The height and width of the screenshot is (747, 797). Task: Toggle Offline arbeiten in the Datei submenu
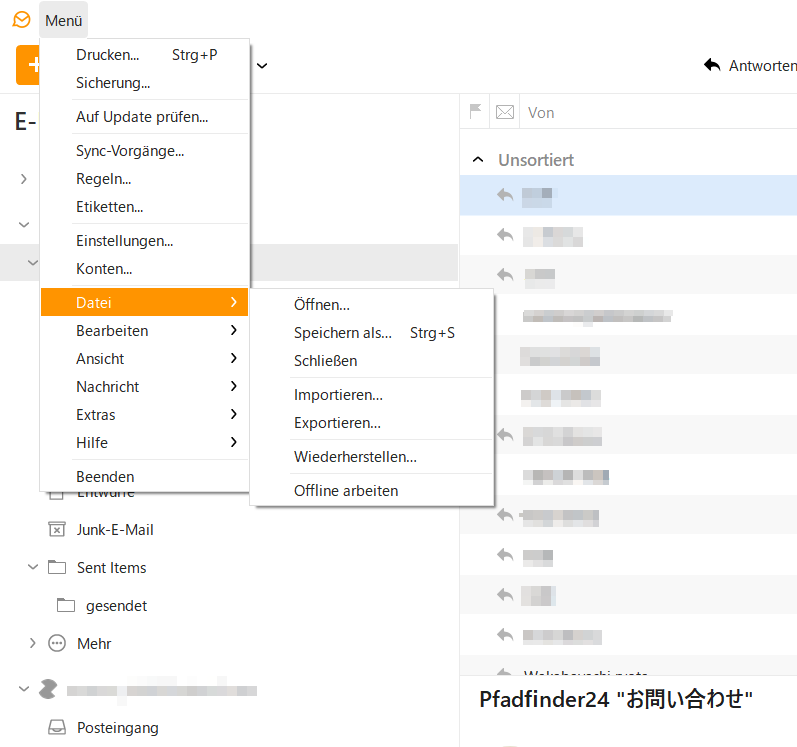pyautogui.click(x=346, y=491)
